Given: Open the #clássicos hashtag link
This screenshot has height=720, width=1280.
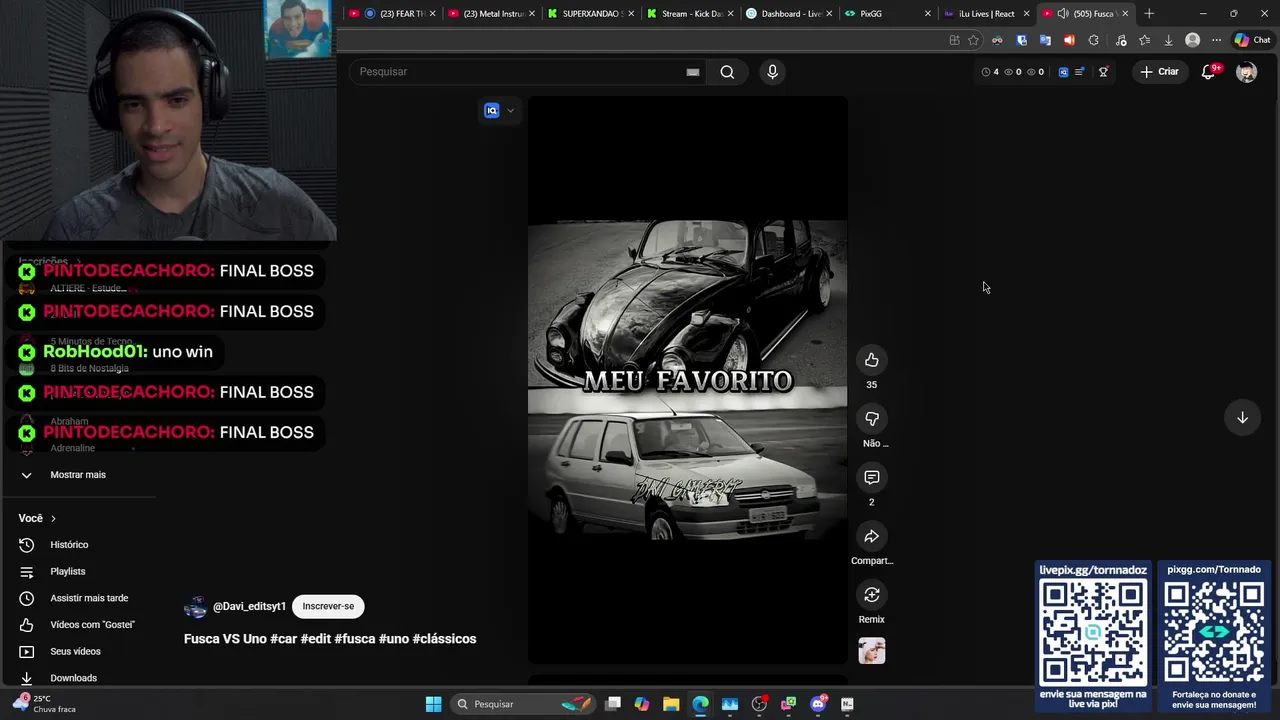Looking at the screenshot, I should point(444,639).
